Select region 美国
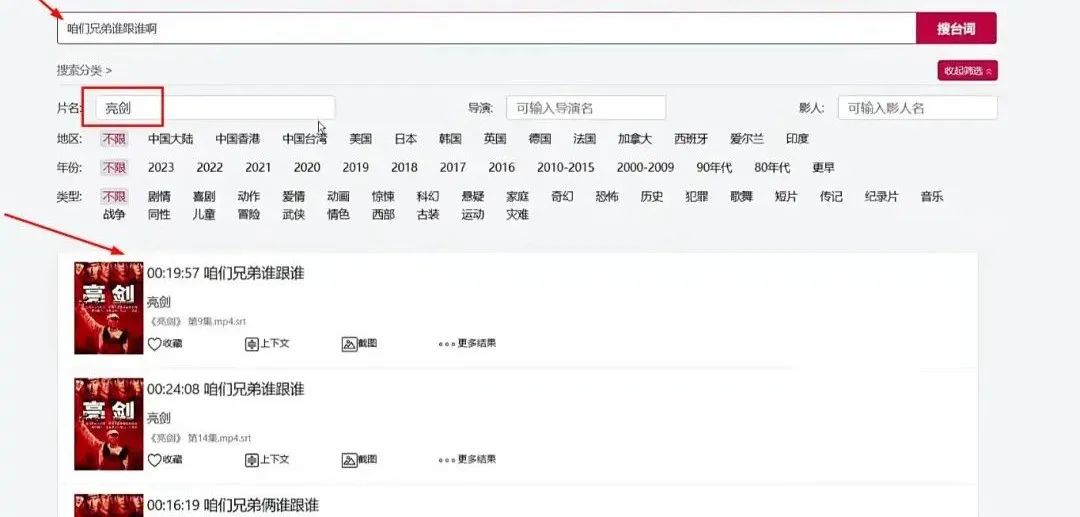Viewport: 1080px width, 517px height. (360, 138)
